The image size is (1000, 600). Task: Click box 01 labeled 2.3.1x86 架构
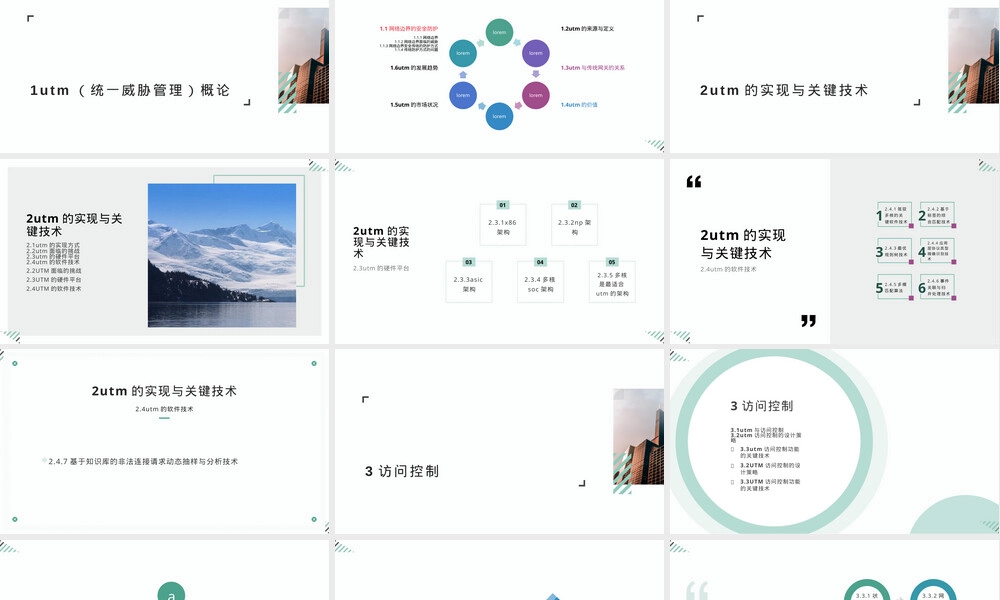click(x=503, y=224)
